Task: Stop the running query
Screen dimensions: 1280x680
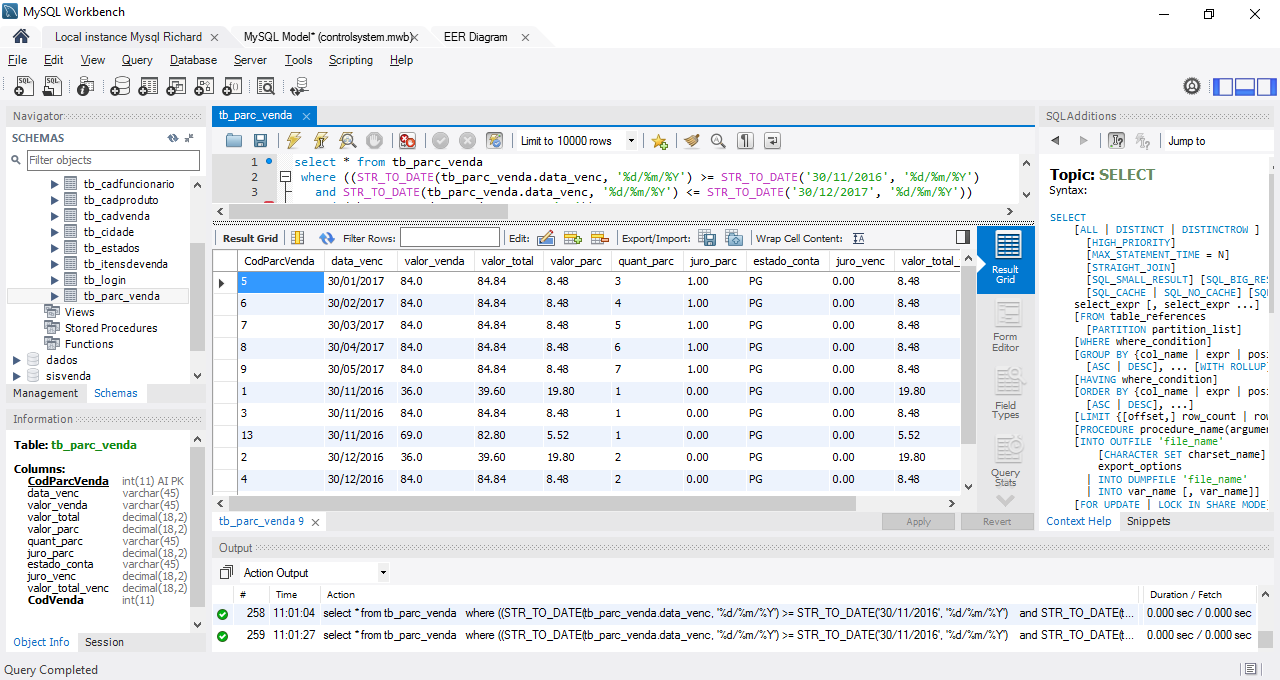Action: pos(374,141)
